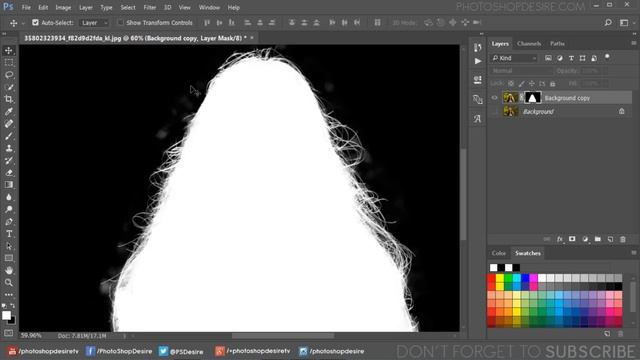Select the Brush tool

coord(9,136)
